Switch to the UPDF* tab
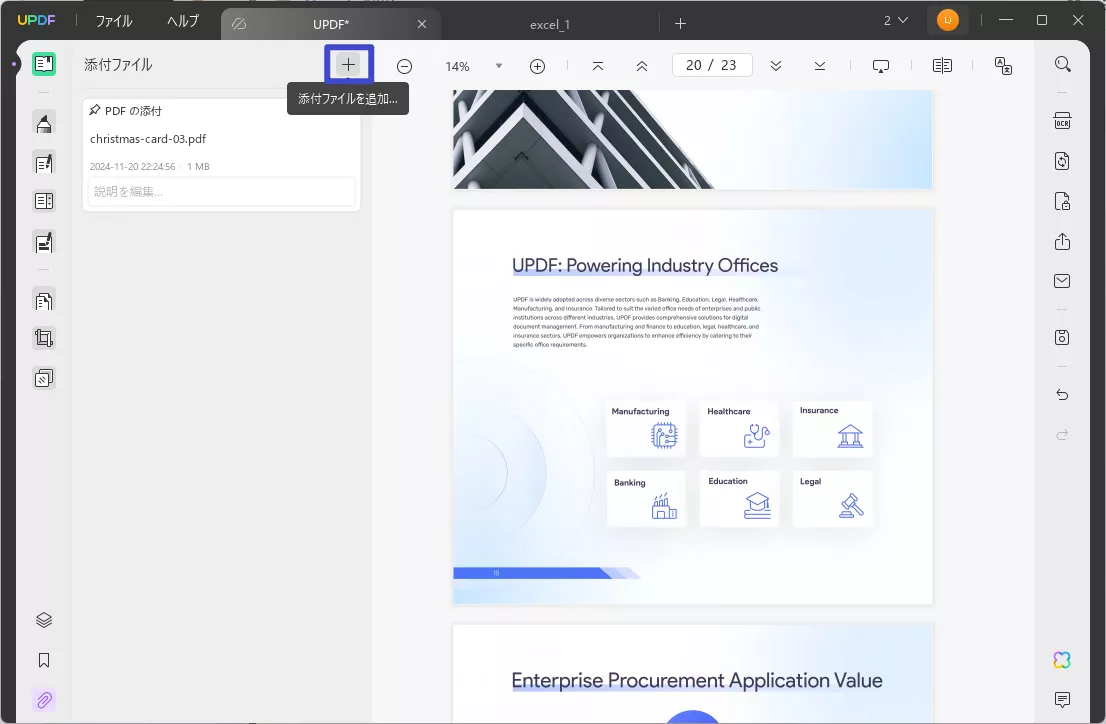 point(331,24)
